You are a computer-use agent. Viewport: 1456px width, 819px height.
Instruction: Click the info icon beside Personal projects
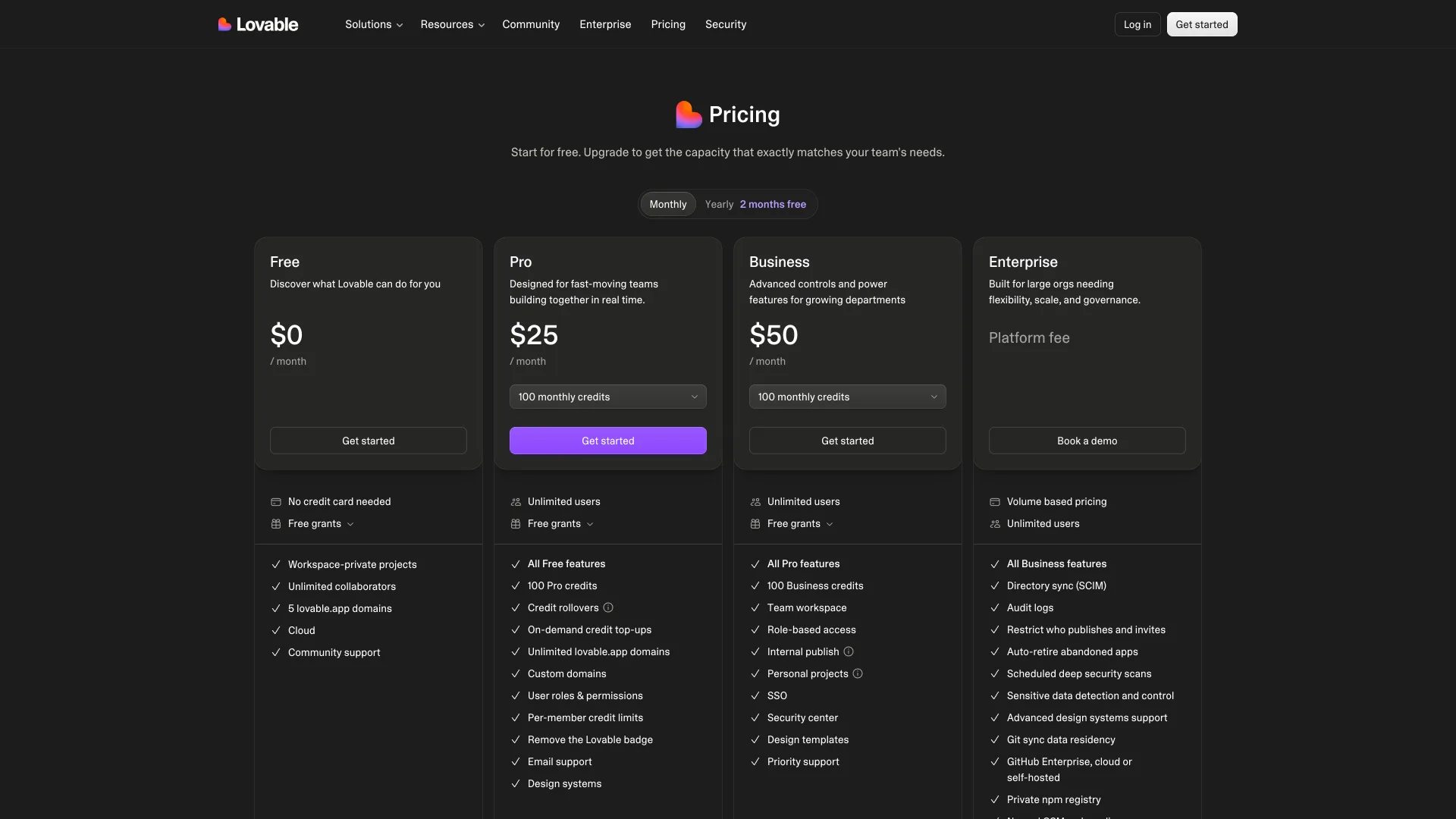click(858, 673)
